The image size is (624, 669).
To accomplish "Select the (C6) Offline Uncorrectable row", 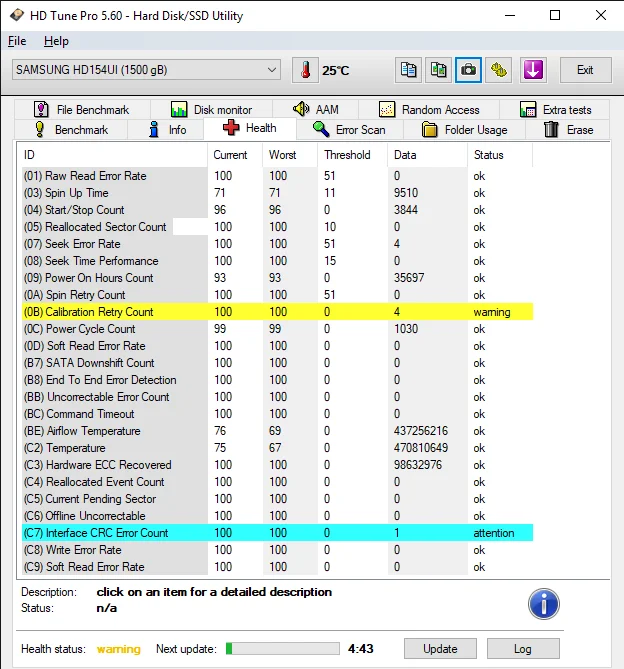I will [277, 516].
